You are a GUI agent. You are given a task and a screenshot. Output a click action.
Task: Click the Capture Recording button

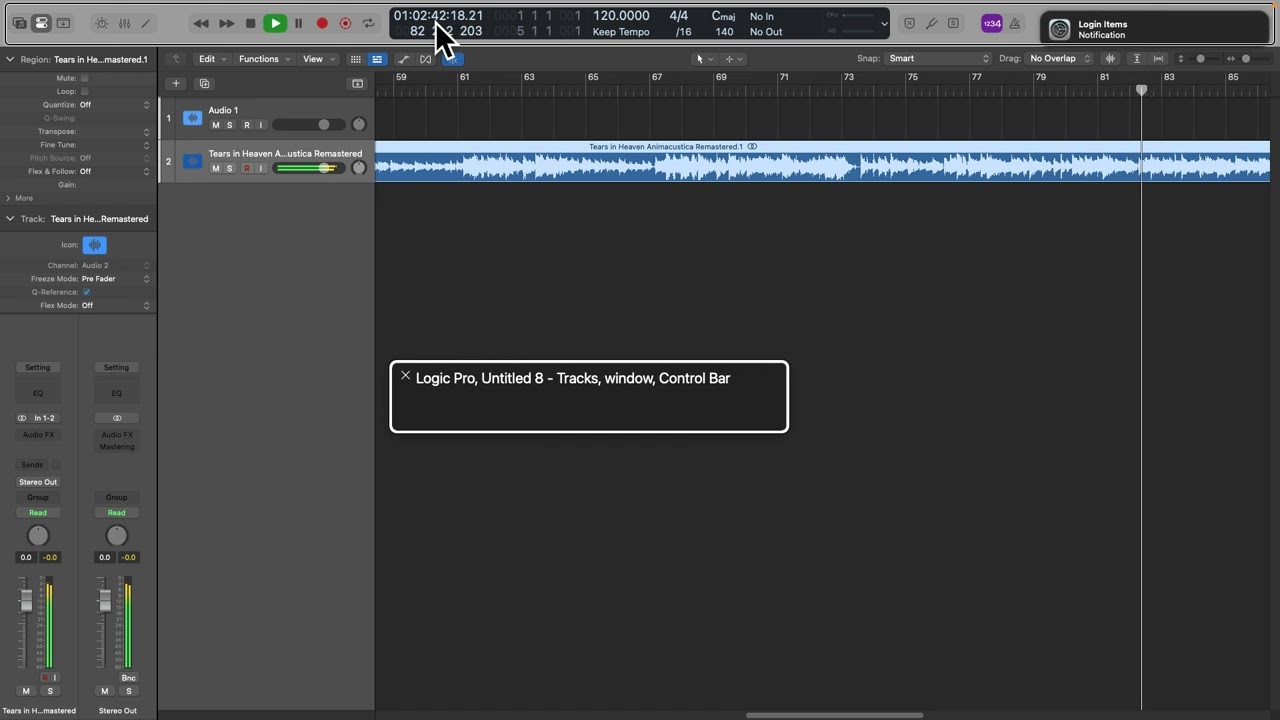point(345,23)
